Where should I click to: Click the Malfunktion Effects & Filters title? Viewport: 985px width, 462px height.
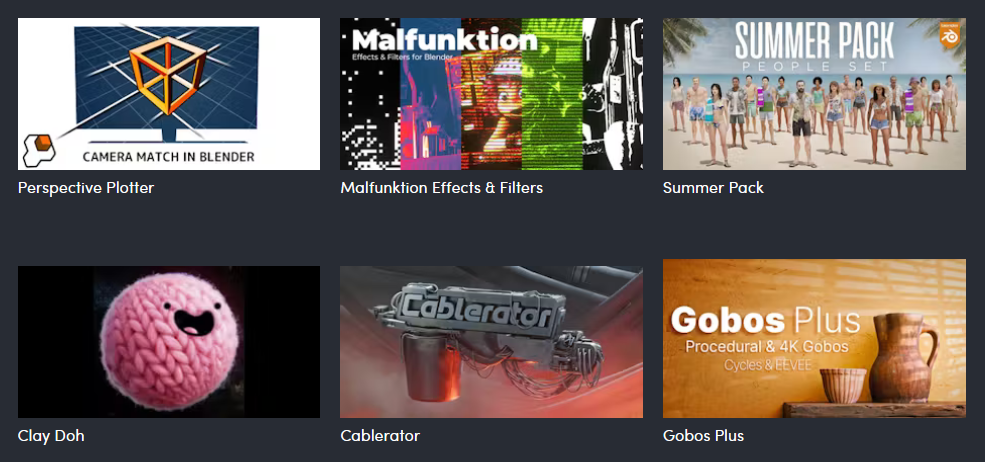point(441,187)
